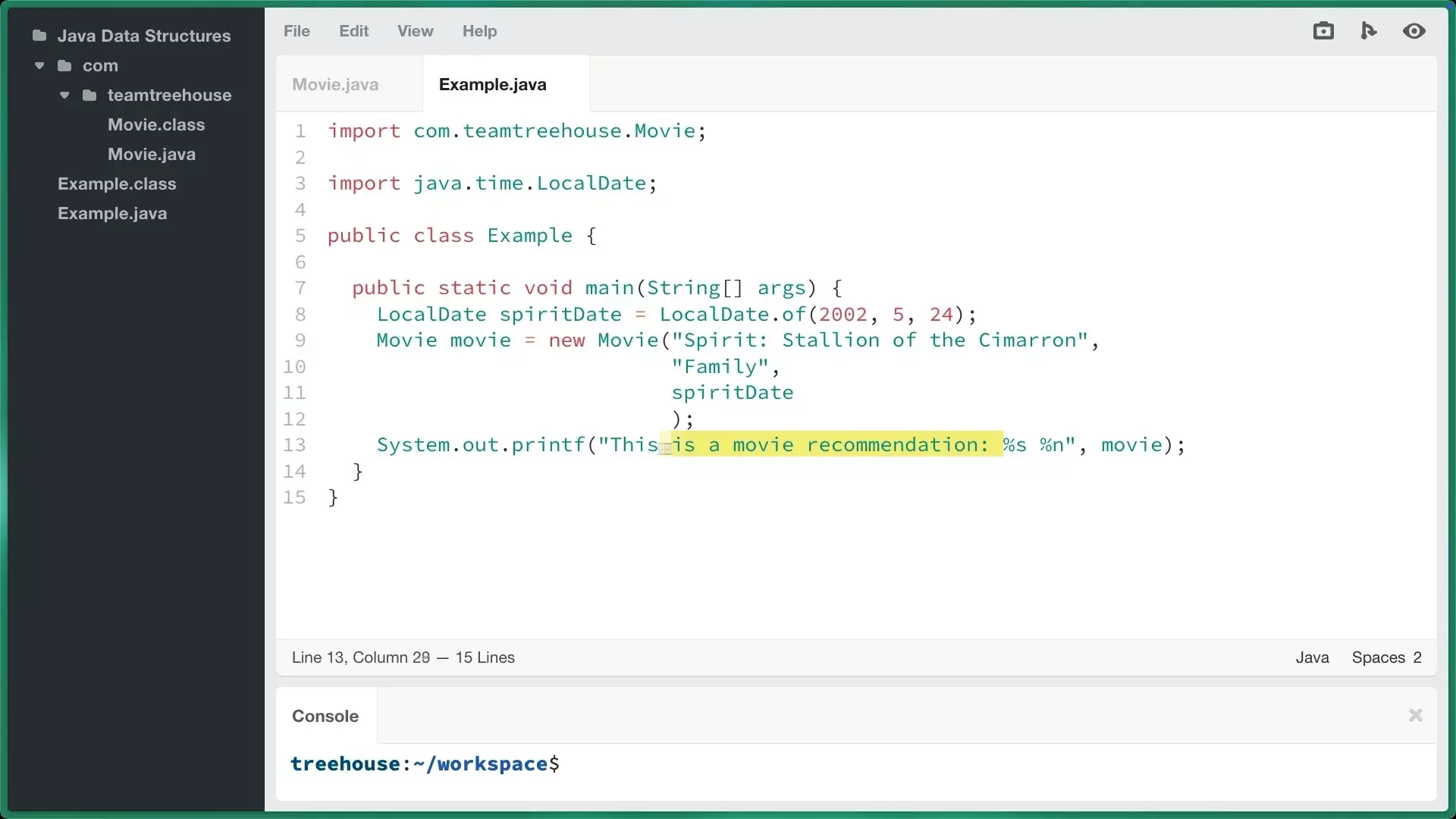This screenshot has width=1456, height=819.
Task: Collapse the com folder arrow
Action: 39,66
